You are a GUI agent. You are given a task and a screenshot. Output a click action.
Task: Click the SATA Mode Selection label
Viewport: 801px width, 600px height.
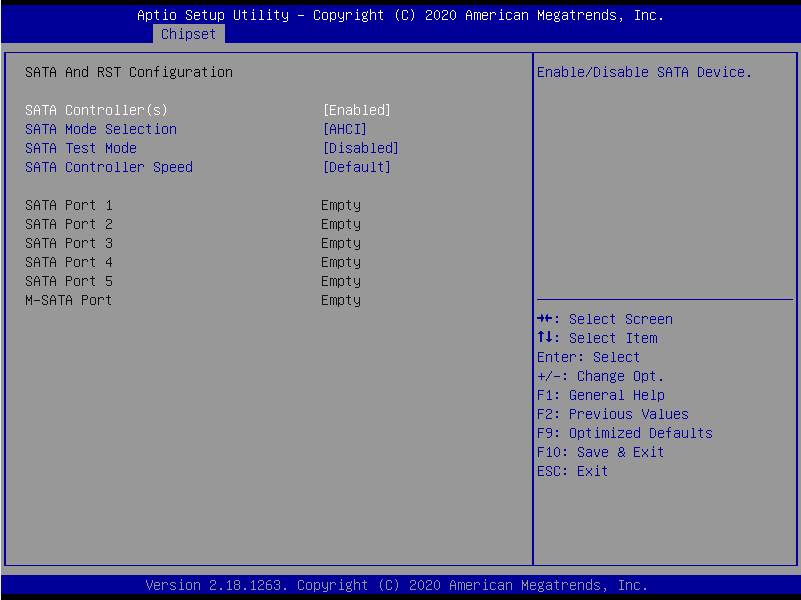(x=101, y=129)
